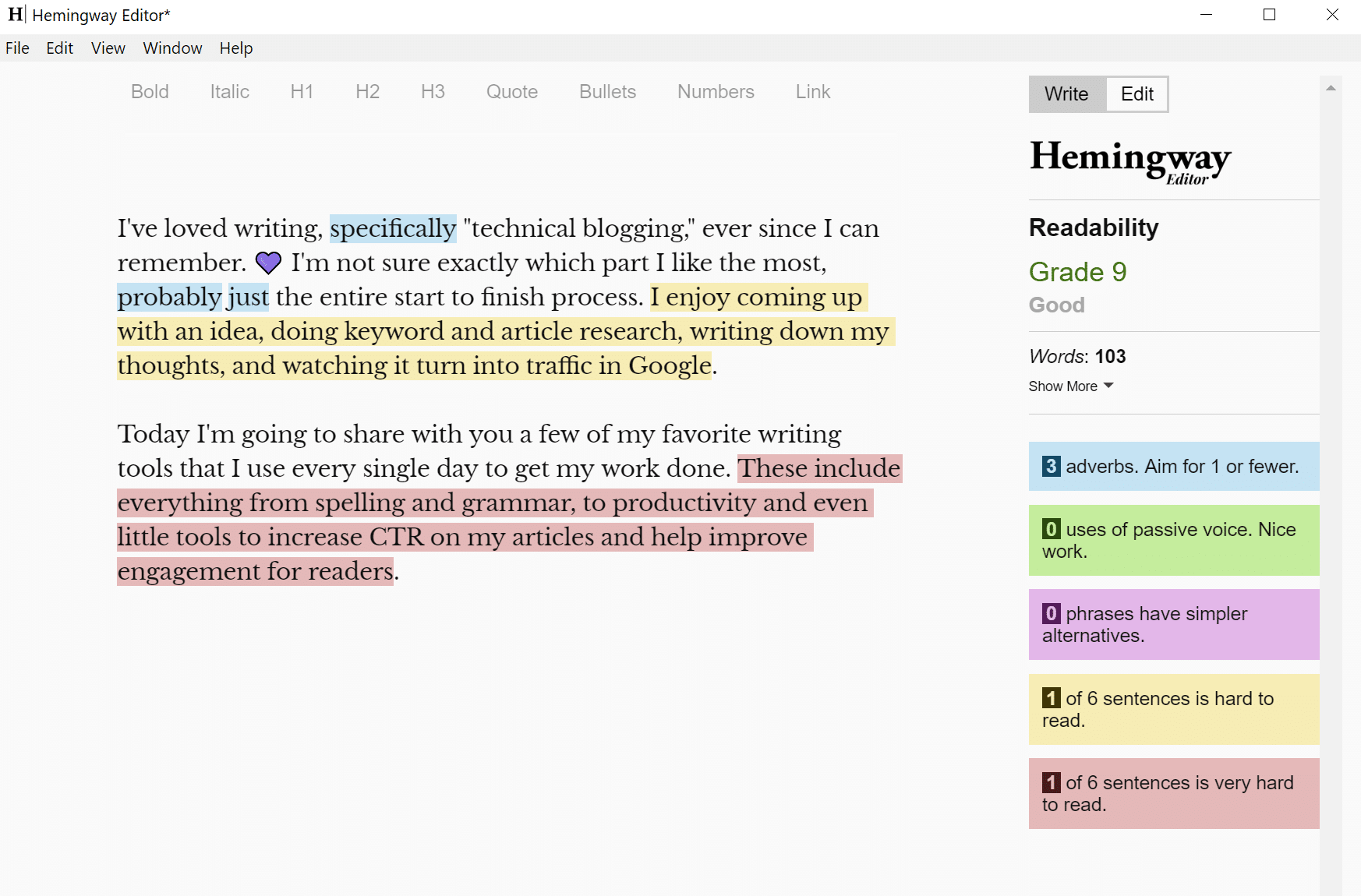Viewport: 1361px width, 896px height.
Task: Click the simpler alternatives card
Action: [x=1174, y=625]
